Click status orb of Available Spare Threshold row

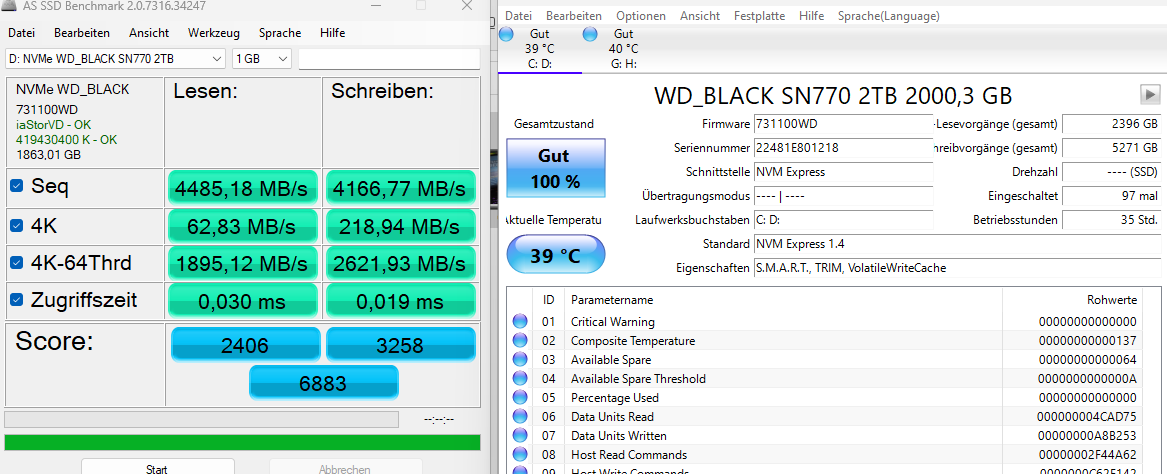pos(519,379)
